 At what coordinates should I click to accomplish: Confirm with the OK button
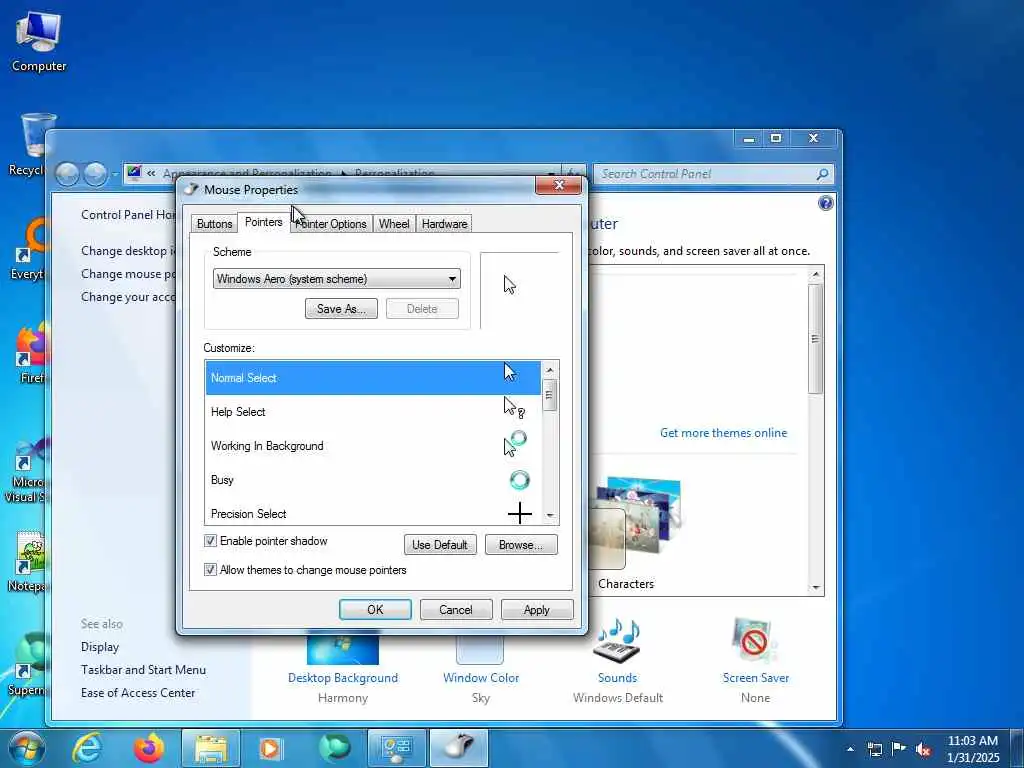click(x=375, y=609)
